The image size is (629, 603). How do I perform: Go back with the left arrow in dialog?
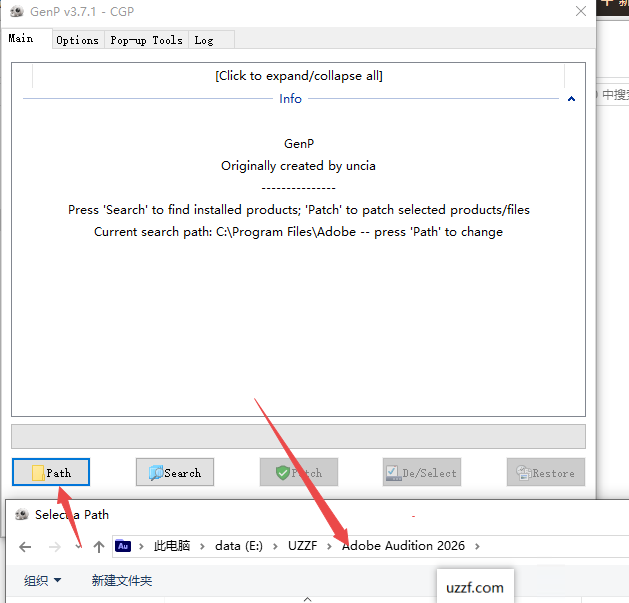[26, 546]
